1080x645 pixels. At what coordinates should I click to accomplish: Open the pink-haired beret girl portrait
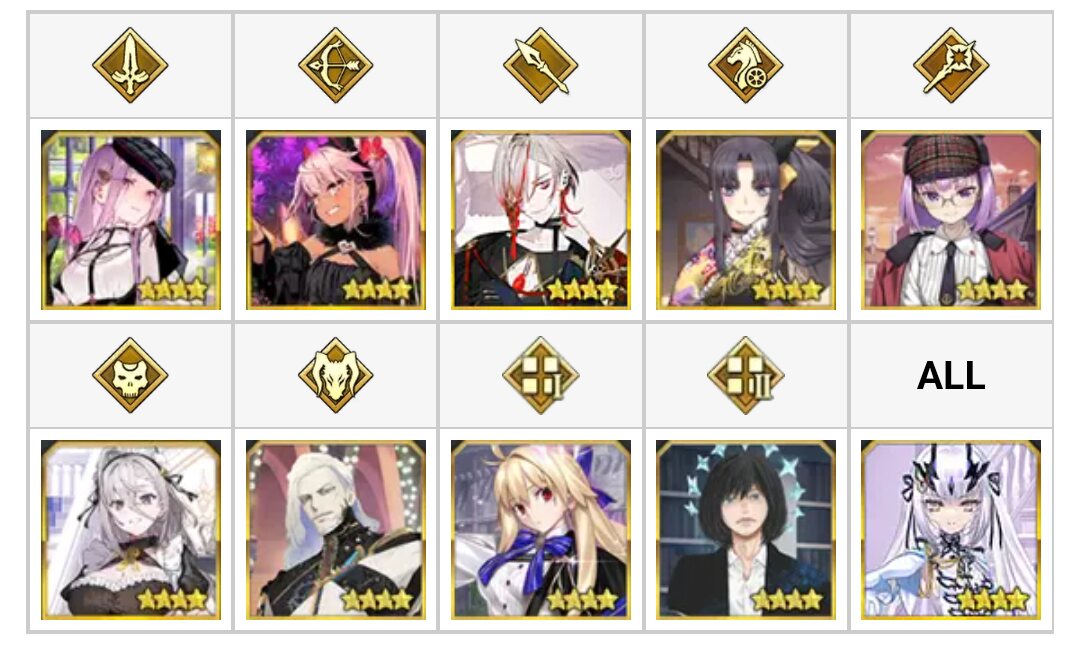131,220
